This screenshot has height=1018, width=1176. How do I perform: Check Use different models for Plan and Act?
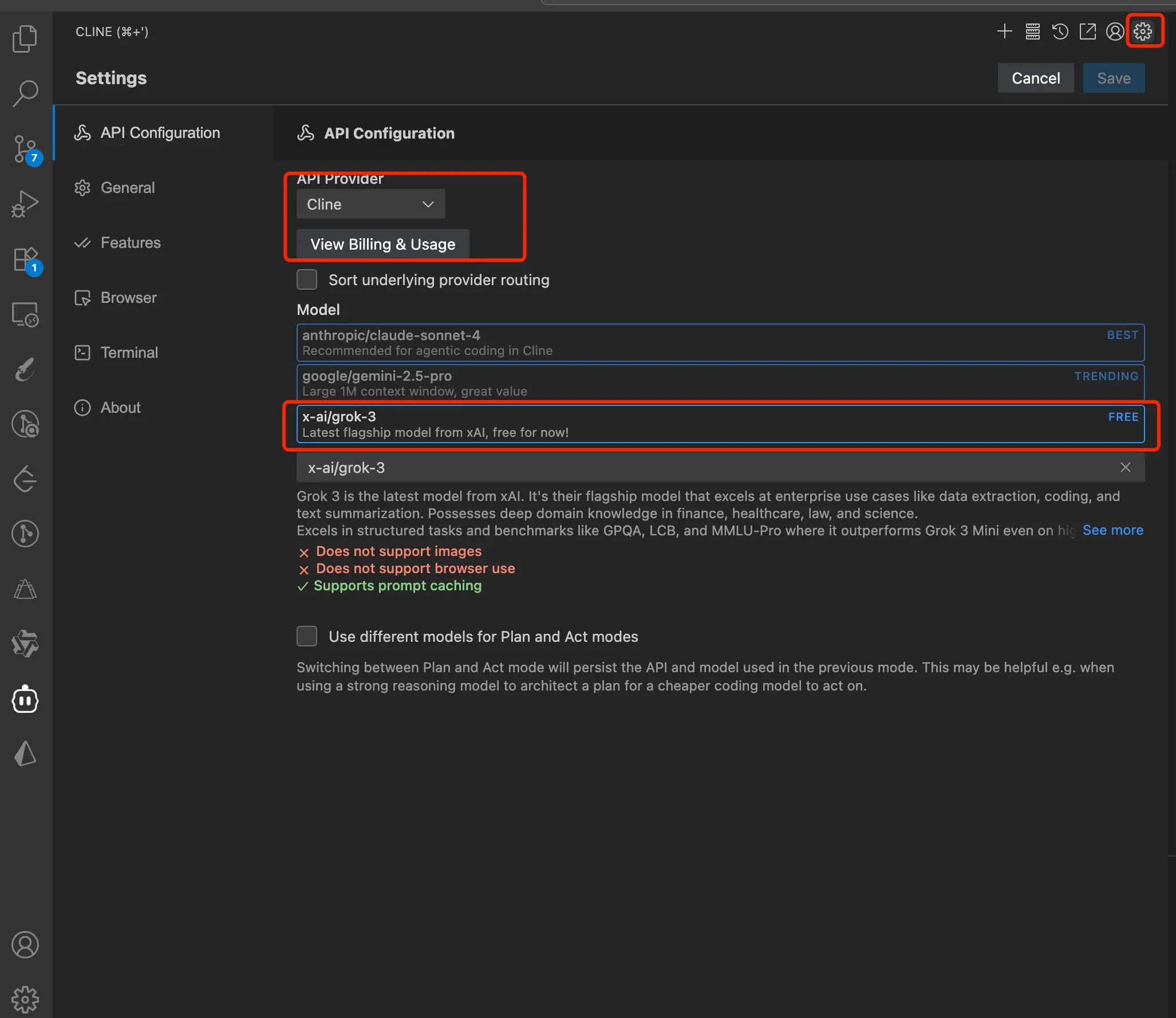coord(307,636)
